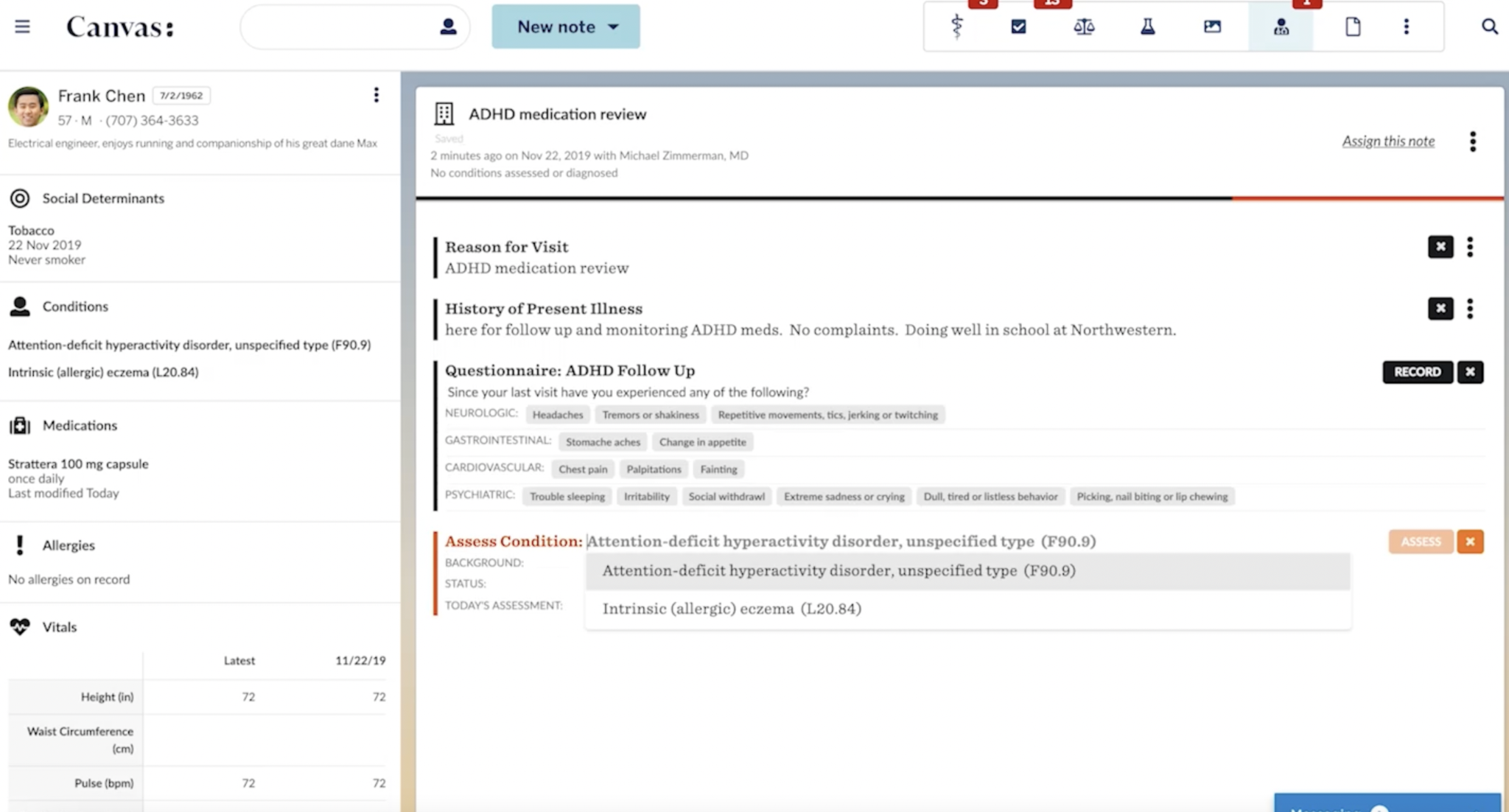Click the Tobacco Never smoker entry

[x=46, y=245]
